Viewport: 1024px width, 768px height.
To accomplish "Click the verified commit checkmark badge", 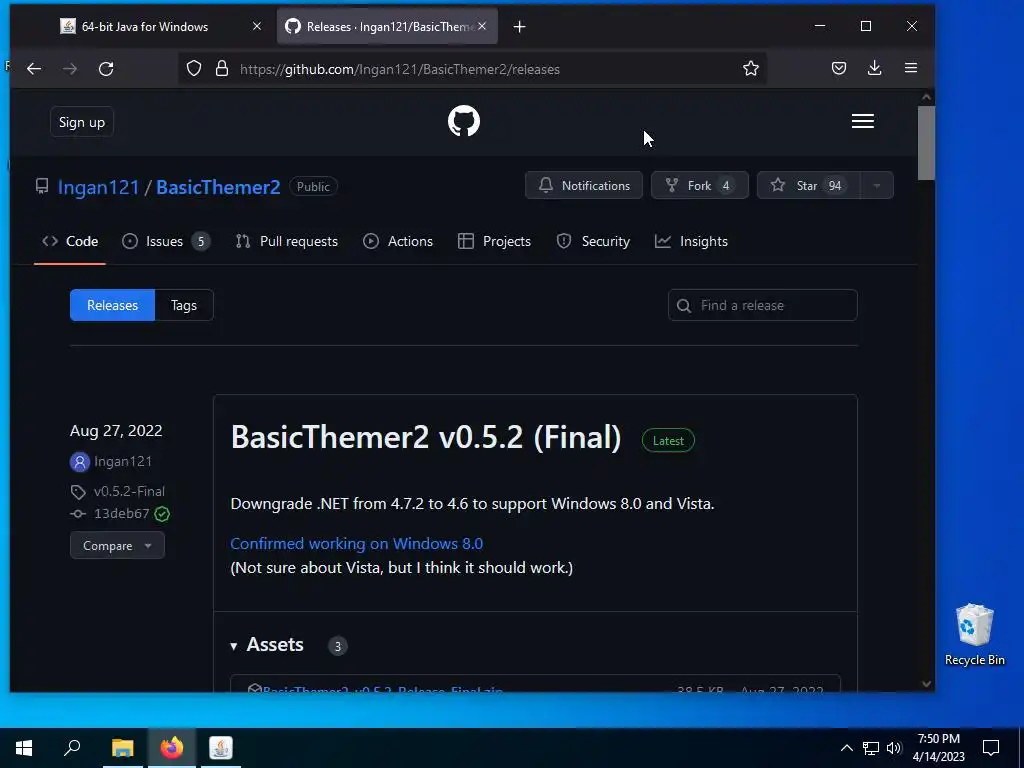I will (162, 514).
